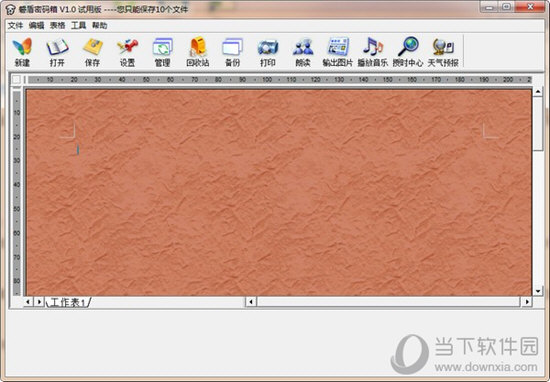Click next sheet tab arrow
The height and width of the screenshot is (382, 550).
pos(39,302)
